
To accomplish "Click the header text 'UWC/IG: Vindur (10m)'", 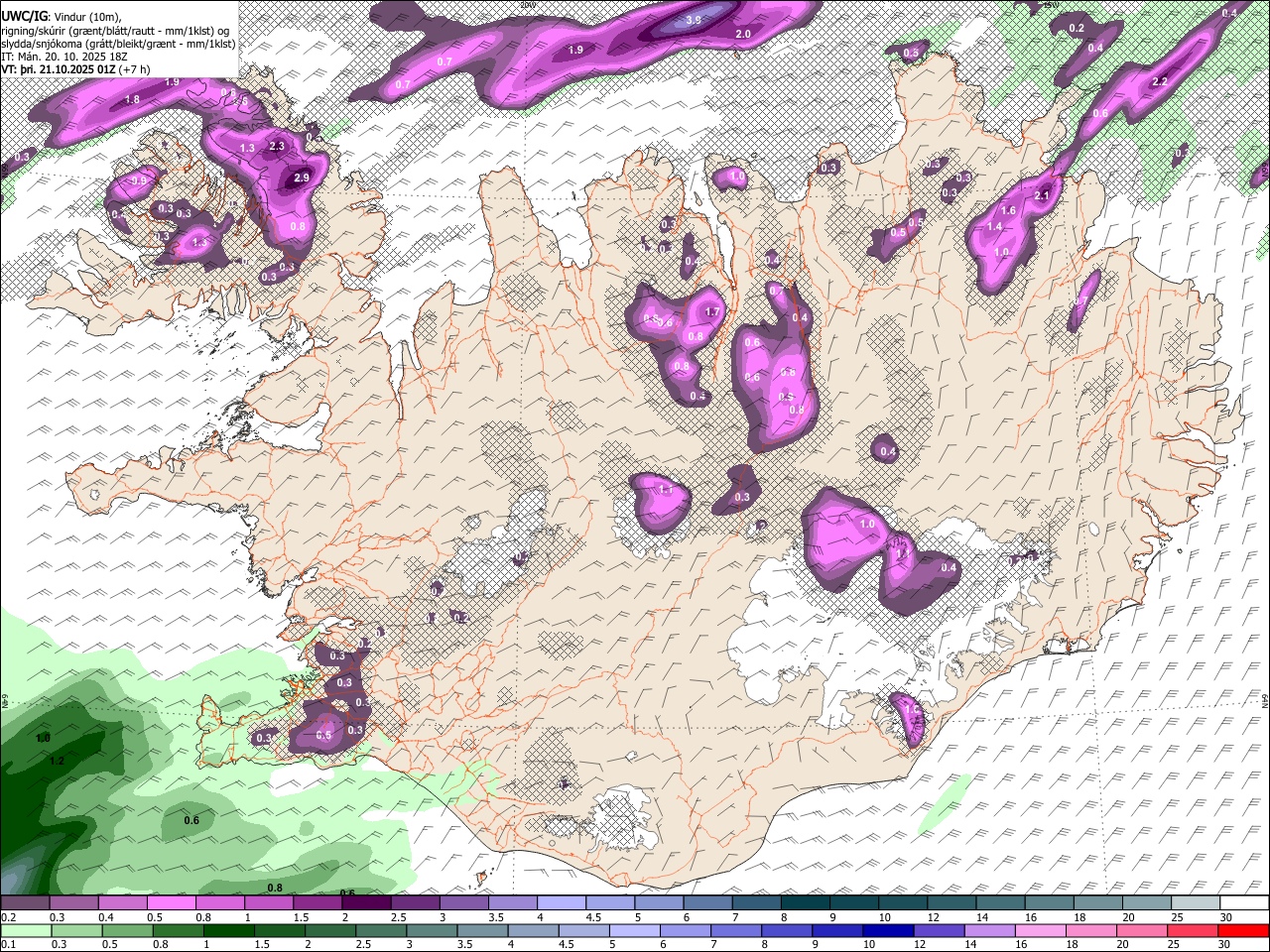I will coord(61,17).
